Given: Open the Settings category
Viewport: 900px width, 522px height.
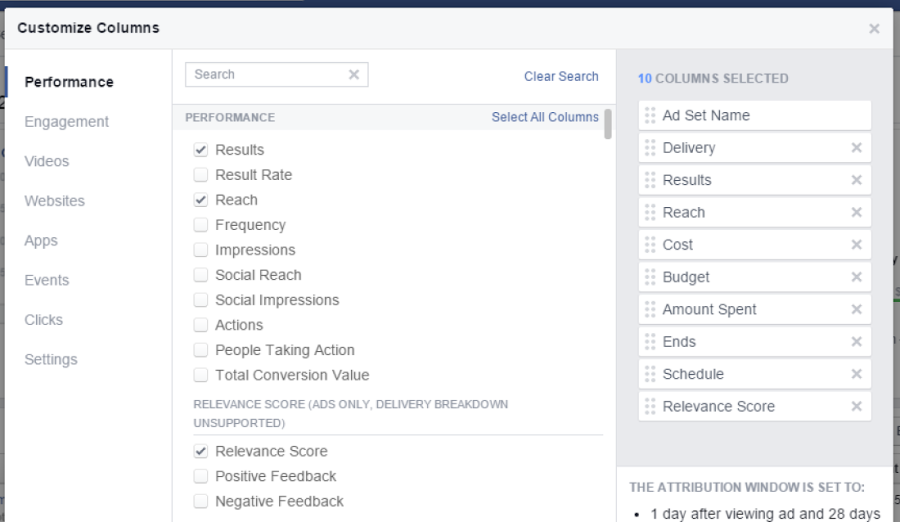Looking at the screenshot, I should click(51, 359).
